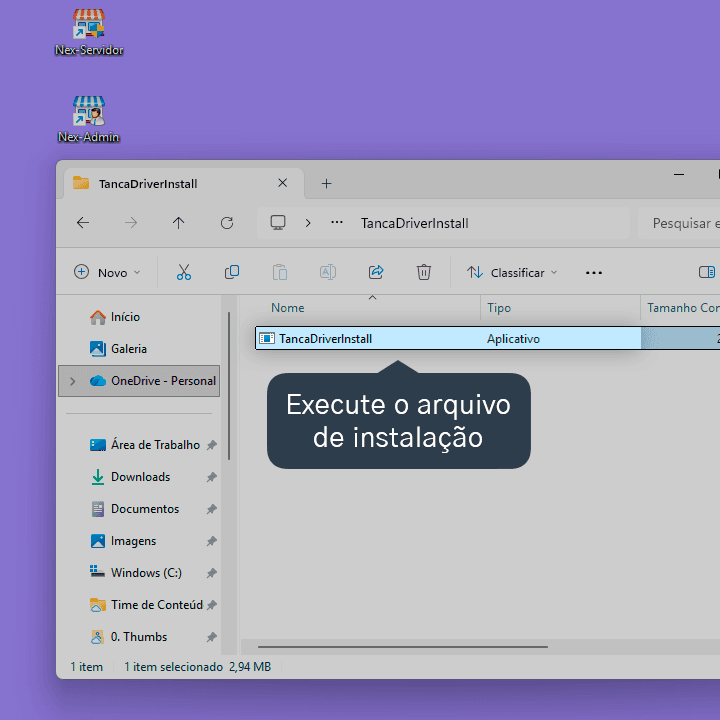This screenshot has width=720, height=720.
Task: Add a new tab with plus button
Action: click(x=326, y=184)
